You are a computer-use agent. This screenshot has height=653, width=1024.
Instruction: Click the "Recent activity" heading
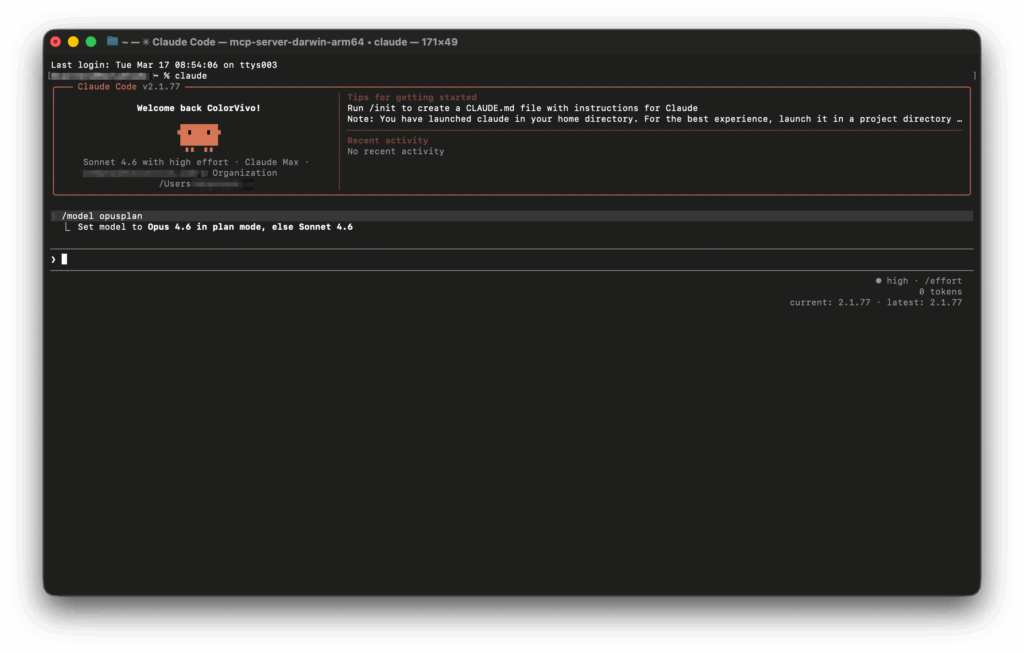click(387, 141)
